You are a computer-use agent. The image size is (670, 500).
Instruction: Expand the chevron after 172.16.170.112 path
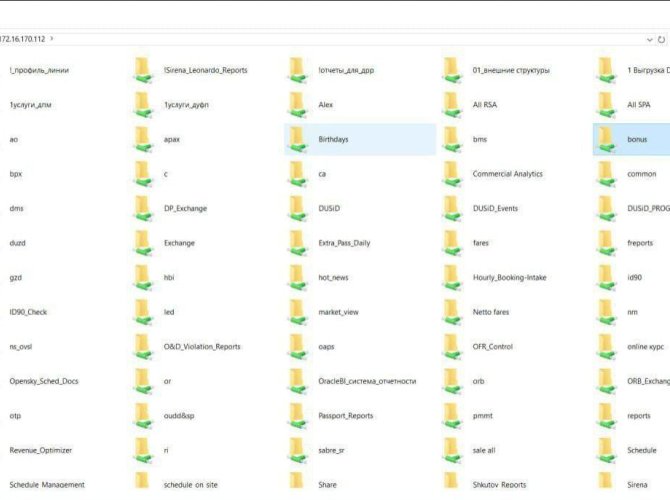(51, 39)
